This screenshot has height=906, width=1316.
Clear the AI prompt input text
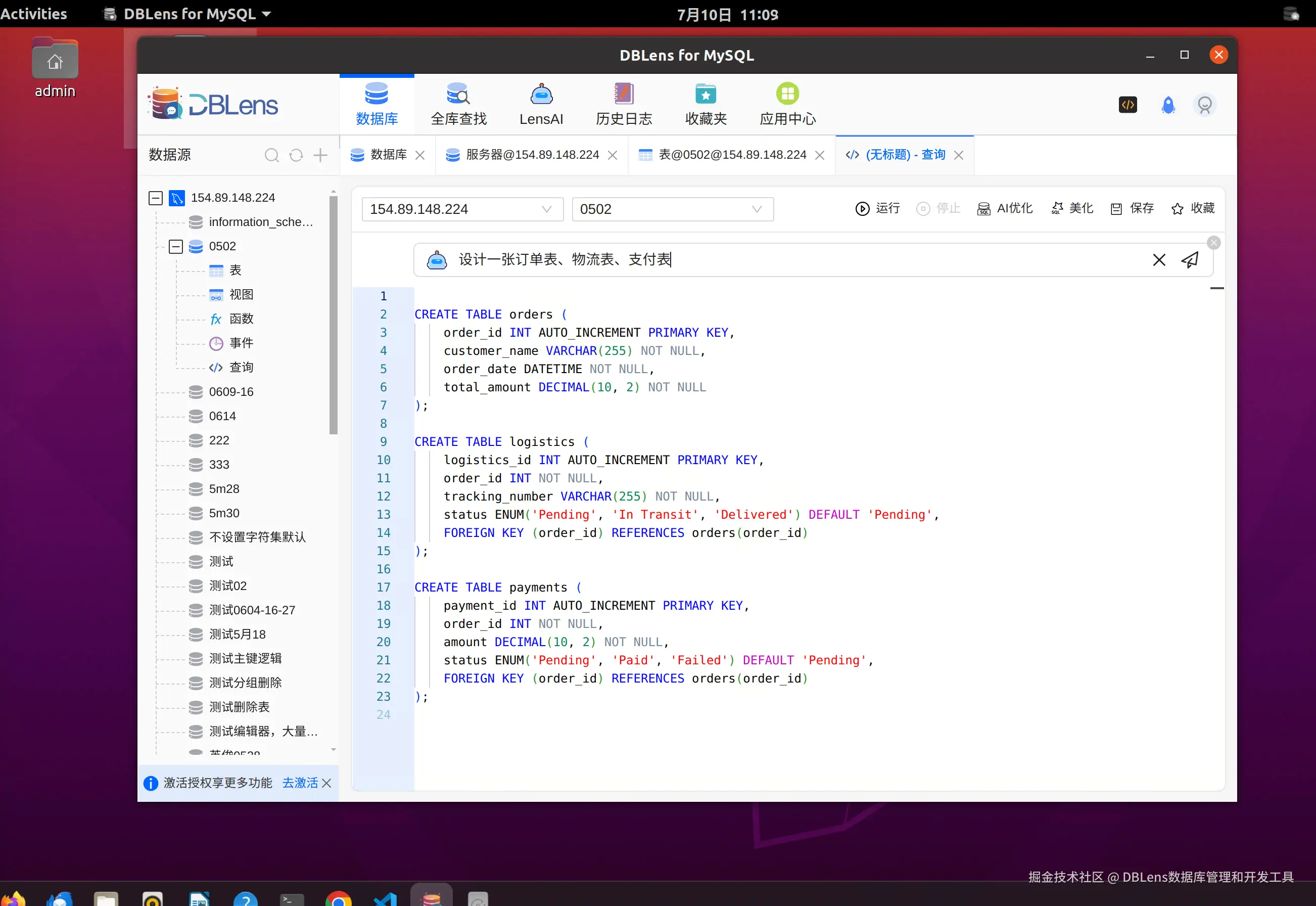[x=1159, y=259]
